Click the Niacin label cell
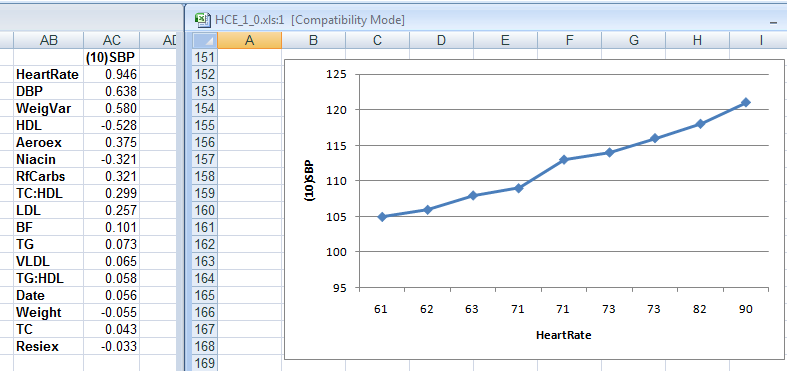Viewport: 787px width, 371px height. click(49, 160)
